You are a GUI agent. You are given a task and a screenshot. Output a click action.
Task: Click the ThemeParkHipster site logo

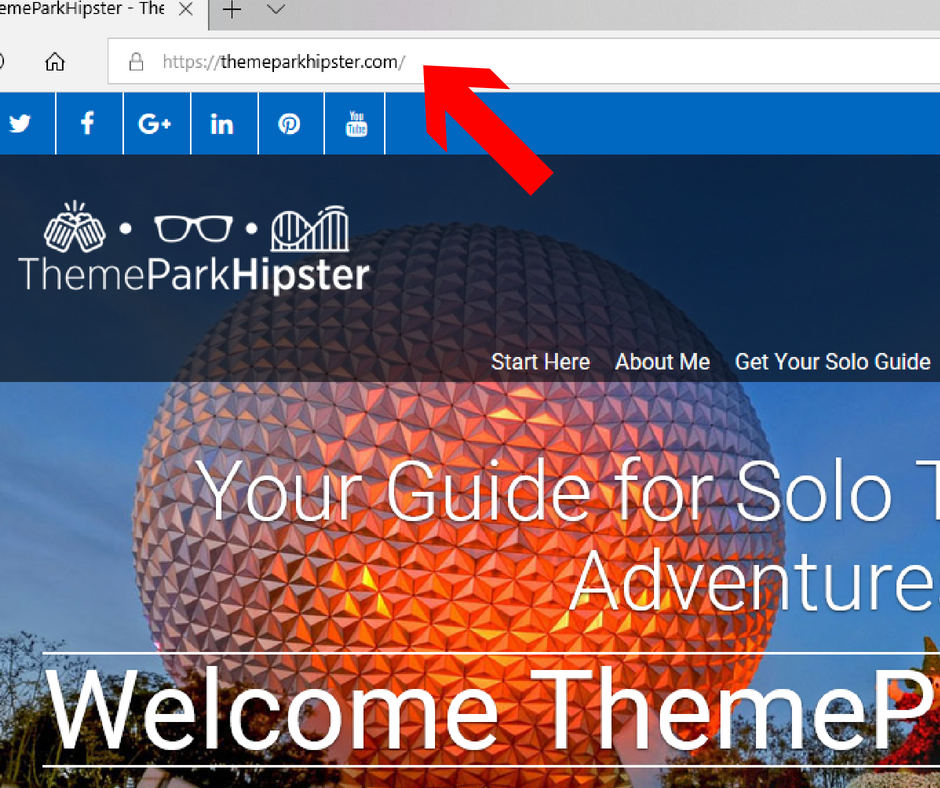[x=194, y=247]
